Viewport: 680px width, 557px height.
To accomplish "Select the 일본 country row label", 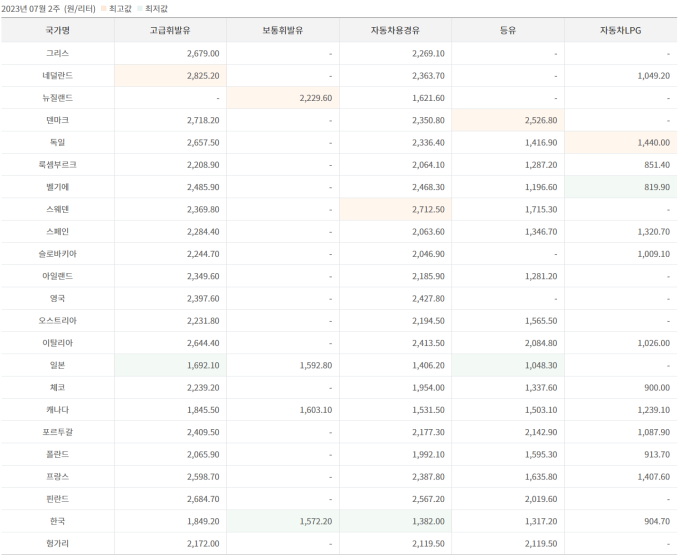I will tap(57, 365).
